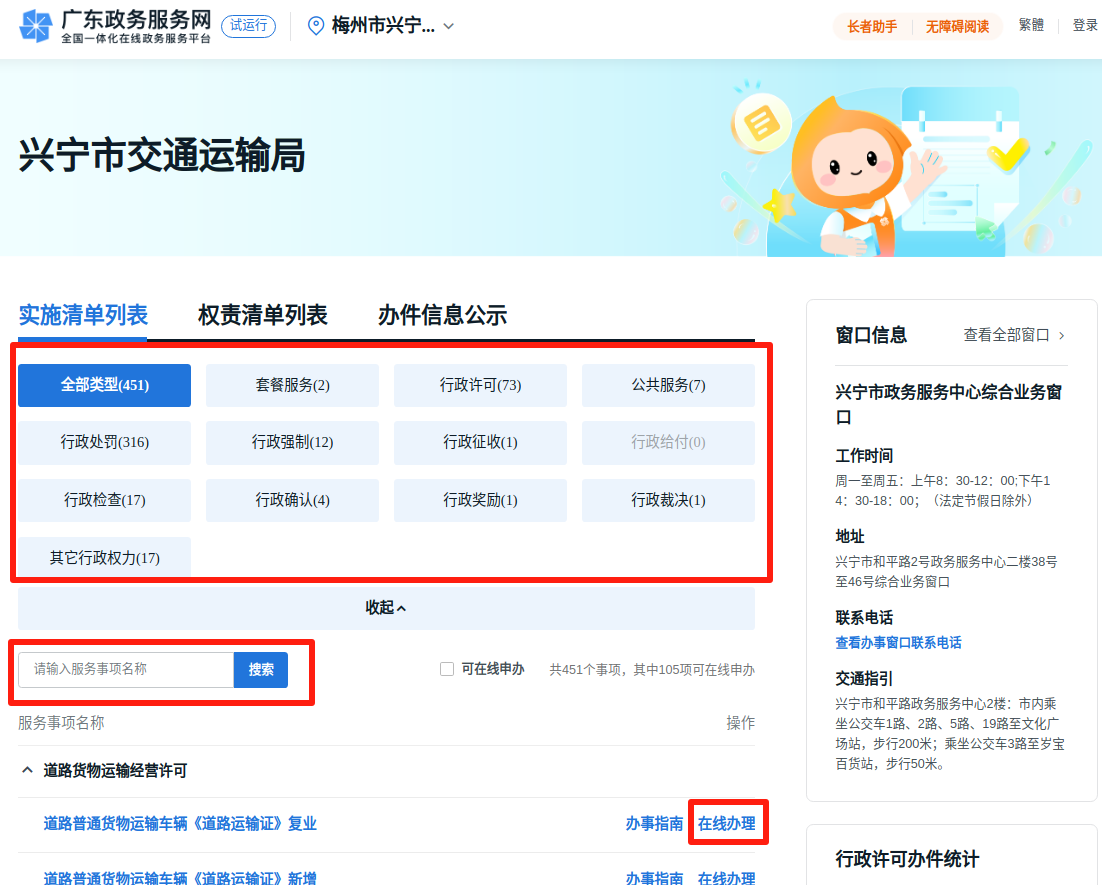Choose the 套餐服务(2) category
Screen dimensions: 1102x885
pos(292,385)
